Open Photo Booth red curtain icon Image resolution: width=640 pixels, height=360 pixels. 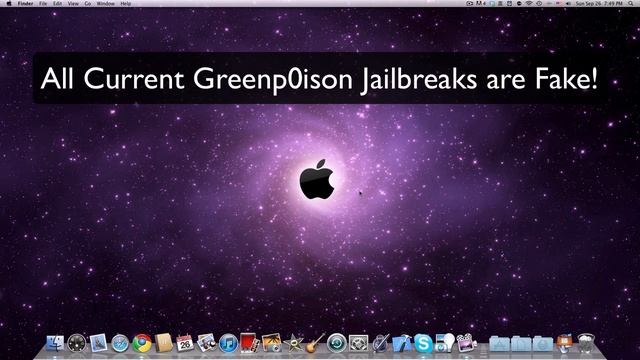pos(249,343)
